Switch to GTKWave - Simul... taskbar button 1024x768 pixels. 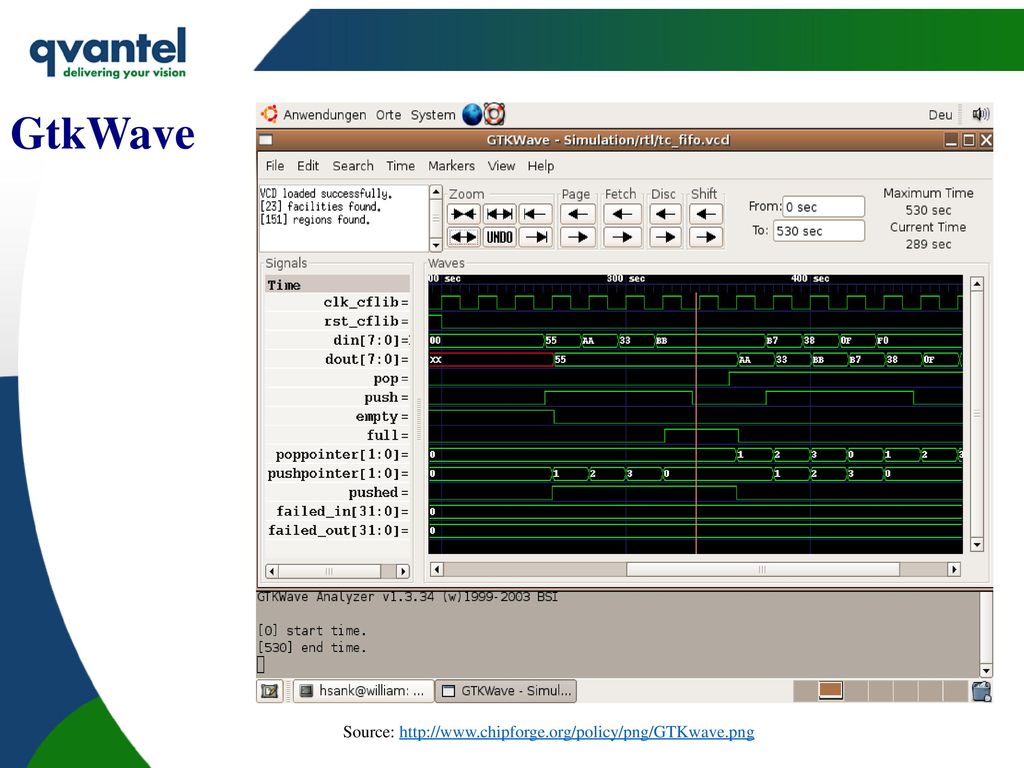point(506,691)
